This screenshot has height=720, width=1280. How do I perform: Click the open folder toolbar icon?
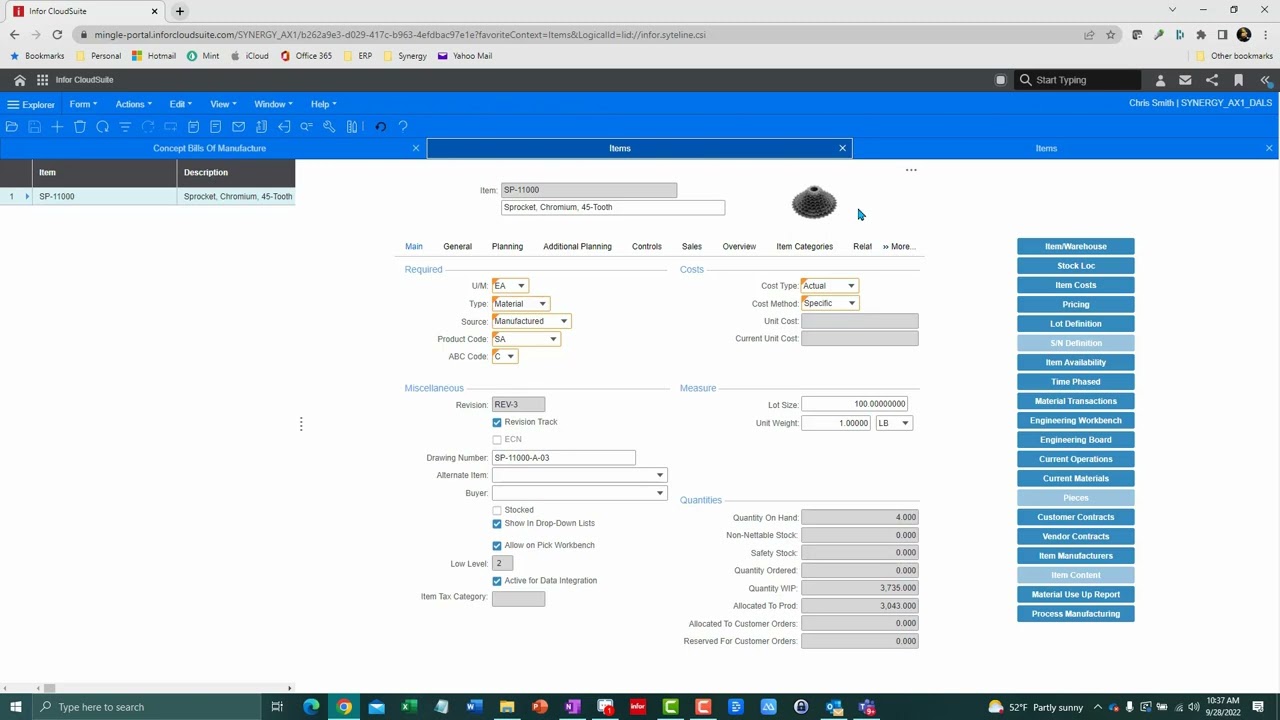pyautogui.click(x=11, y=127)
